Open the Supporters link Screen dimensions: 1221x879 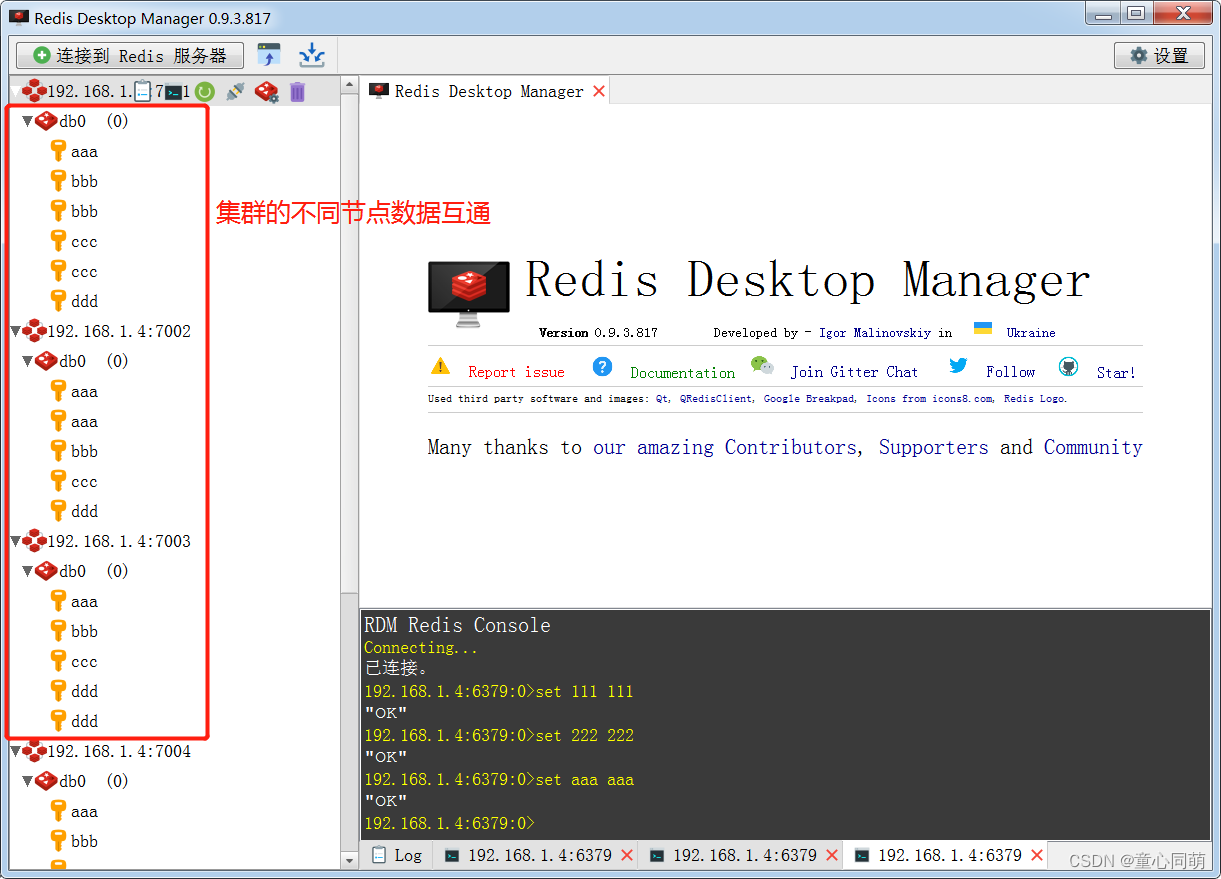[933, 447]
